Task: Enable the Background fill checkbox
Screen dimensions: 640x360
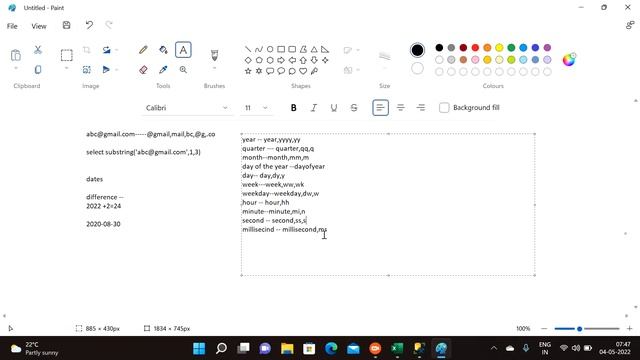Action: [x=444, y=108]
